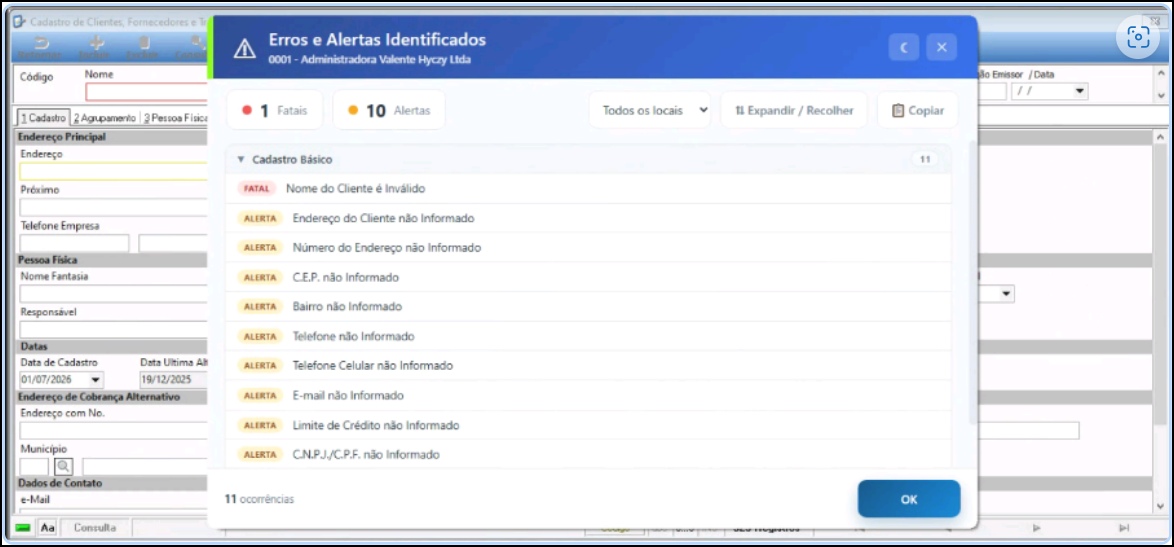Viewport: 1174px width, 547px height.
Task: Click the Município search magnifier icon
Action: tap(64, 467)
